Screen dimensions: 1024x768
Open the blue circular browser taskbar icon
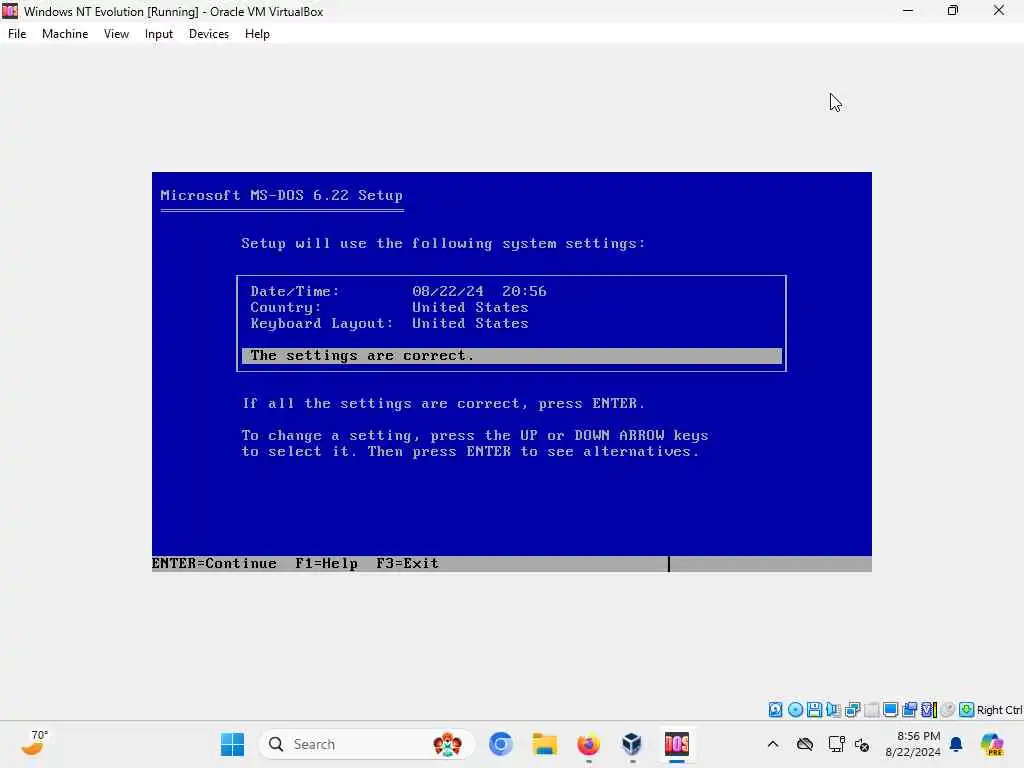click(x=501, y=744)
